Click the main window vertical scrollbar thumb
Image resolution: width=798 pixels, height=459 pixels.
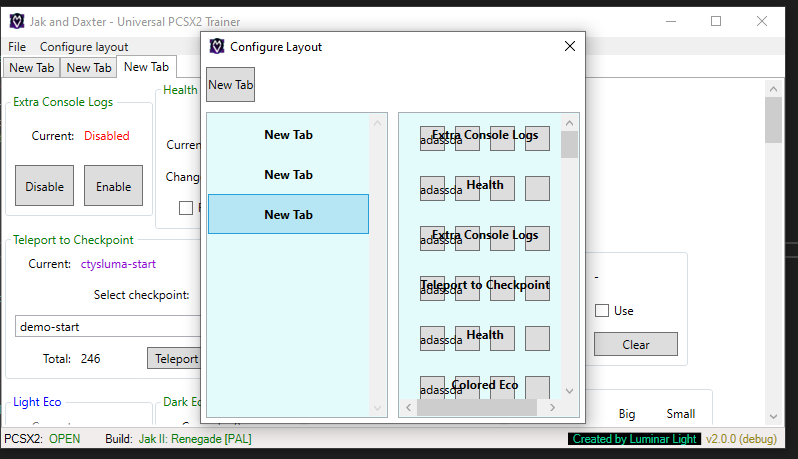pos(774,120)
